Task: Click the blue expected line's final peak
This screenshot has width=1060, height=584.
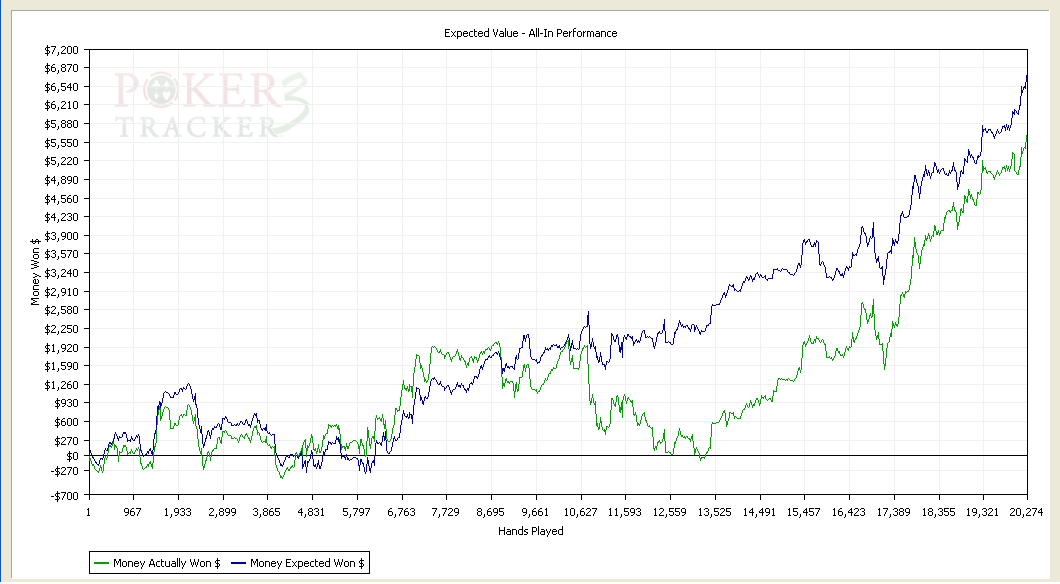Action: click(1027, 74)
